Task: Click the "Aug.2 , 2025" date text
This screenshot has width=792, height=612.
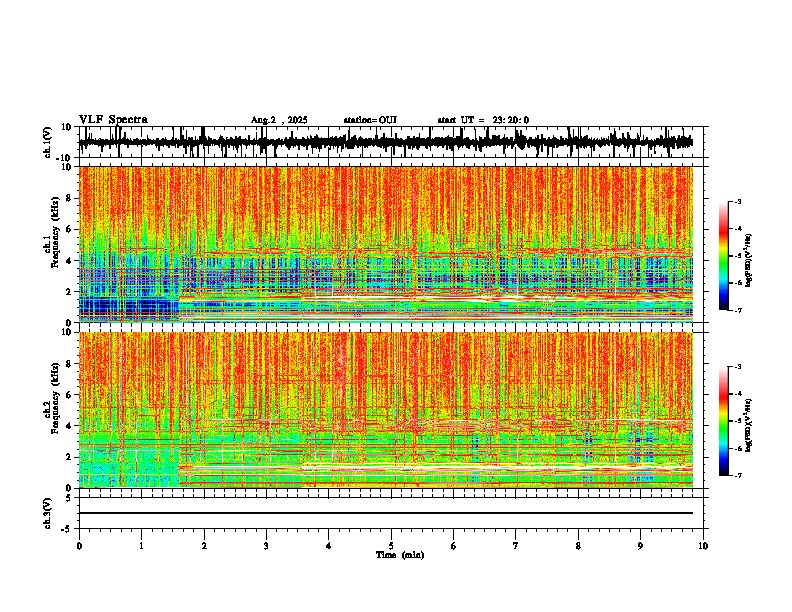Action: [x=279, y=120]
